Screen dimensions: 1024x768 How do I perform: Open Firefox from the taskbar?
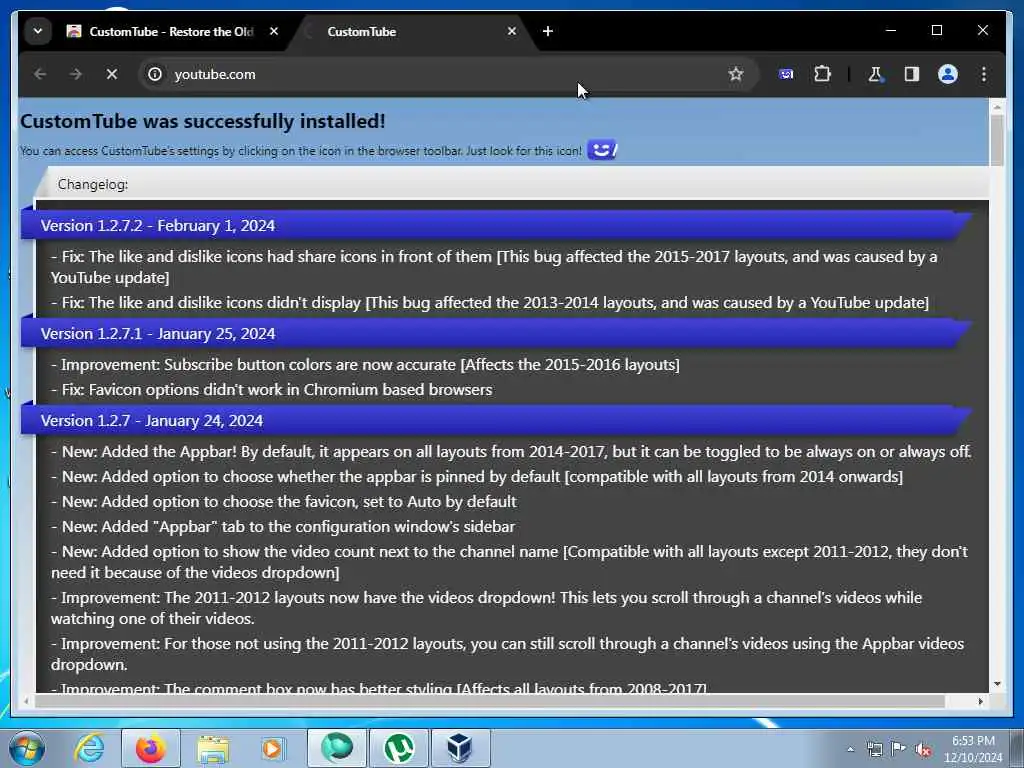coord(151,748)
